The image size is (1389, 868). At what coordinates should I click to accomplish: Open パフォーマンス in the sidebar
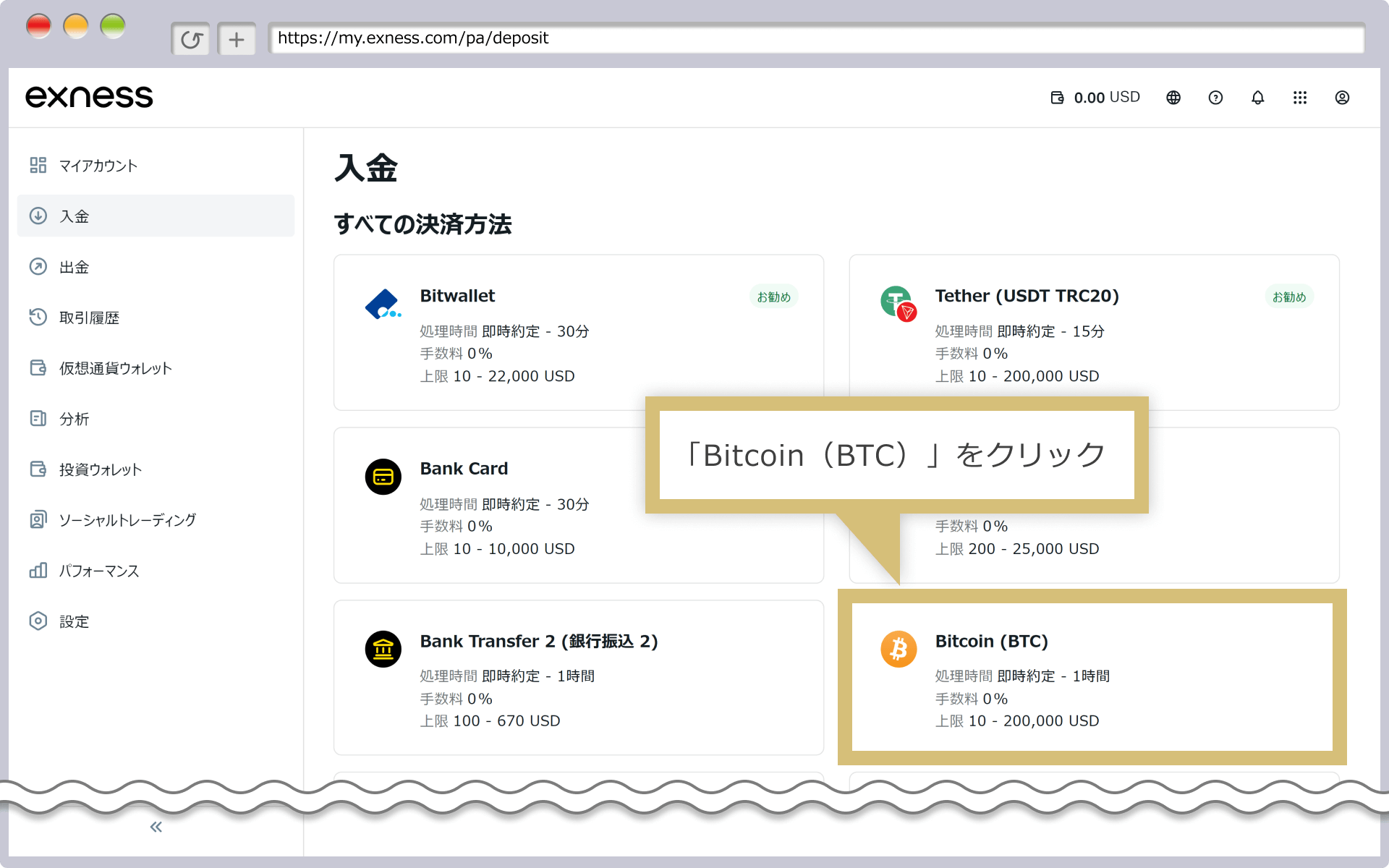[x=156, y=571]
